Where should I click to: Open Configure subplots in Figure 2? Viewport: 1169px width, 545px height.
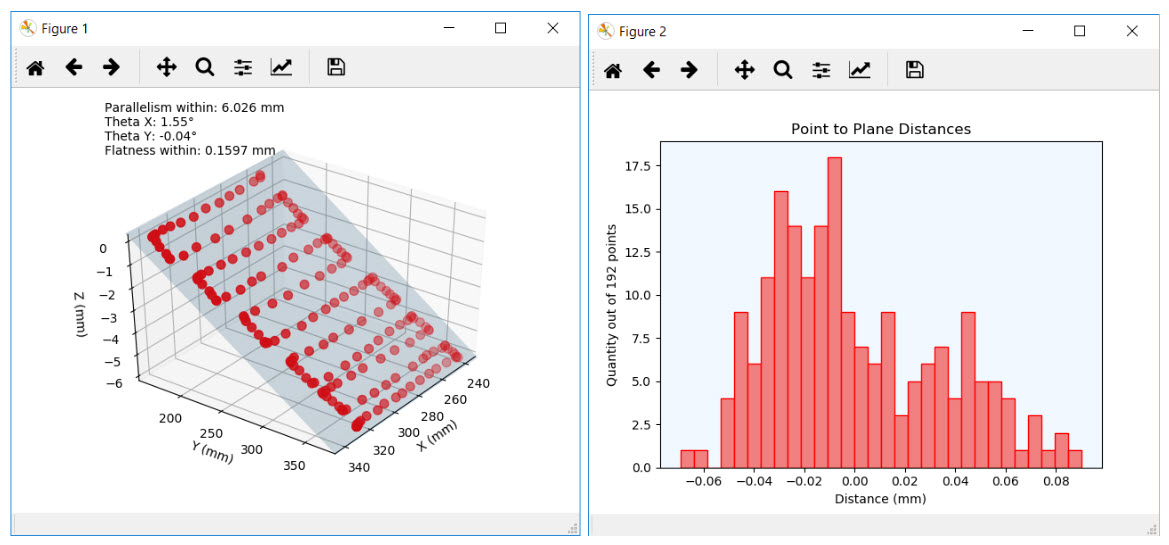point(821,70)
